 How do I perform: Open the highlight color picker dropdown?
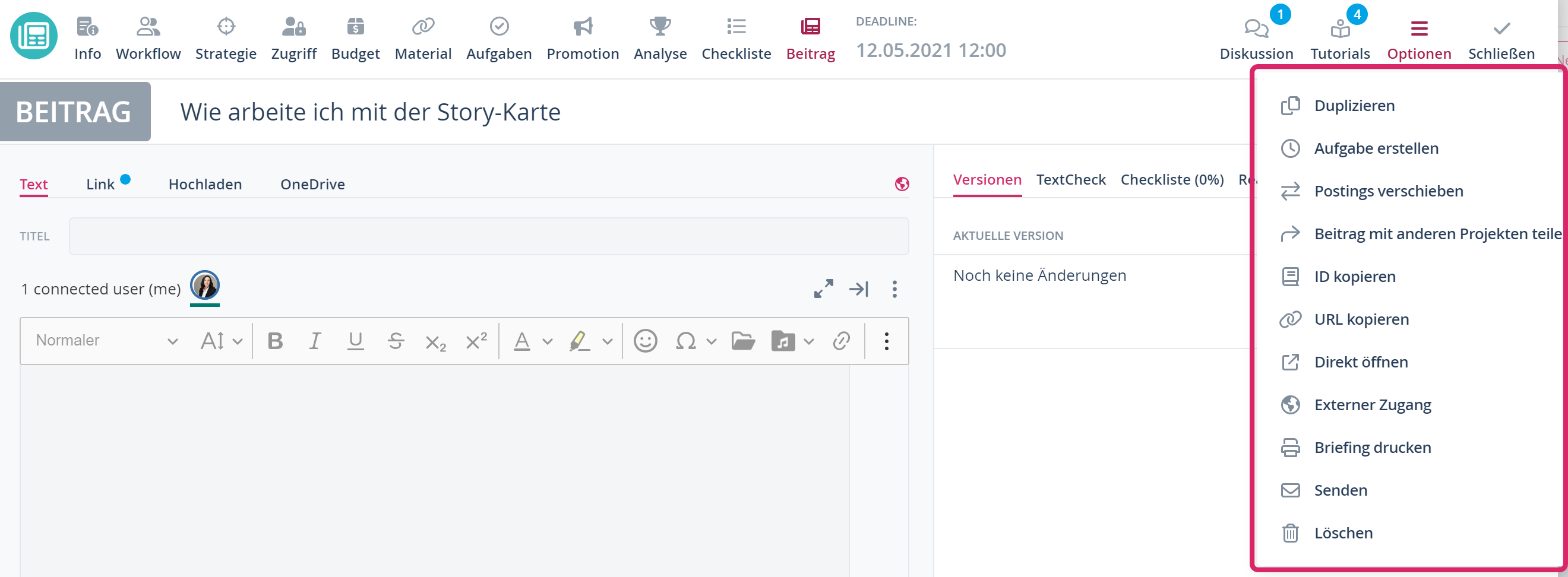(607, 341)
